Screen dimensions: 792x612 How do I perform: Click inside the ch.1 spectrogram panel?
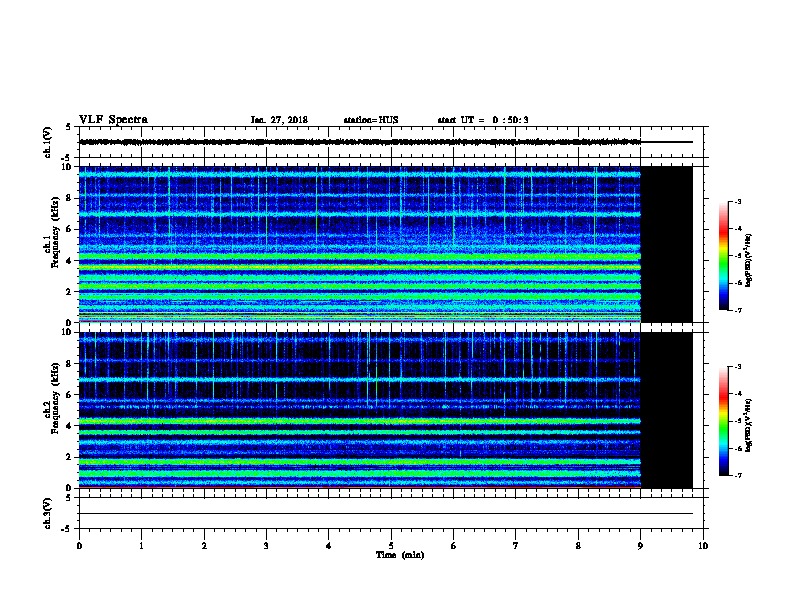(360, 244)
